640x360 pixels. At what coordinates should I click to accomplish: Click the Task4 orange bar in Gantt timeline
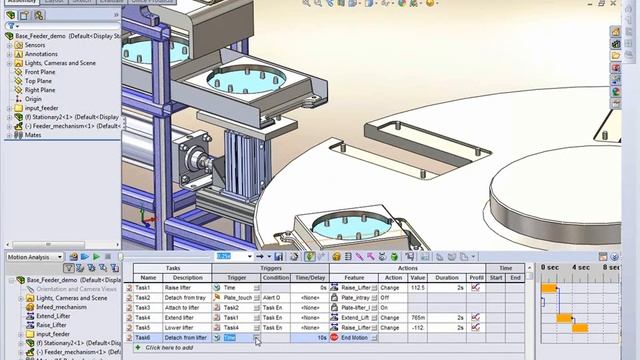point(564,318)
